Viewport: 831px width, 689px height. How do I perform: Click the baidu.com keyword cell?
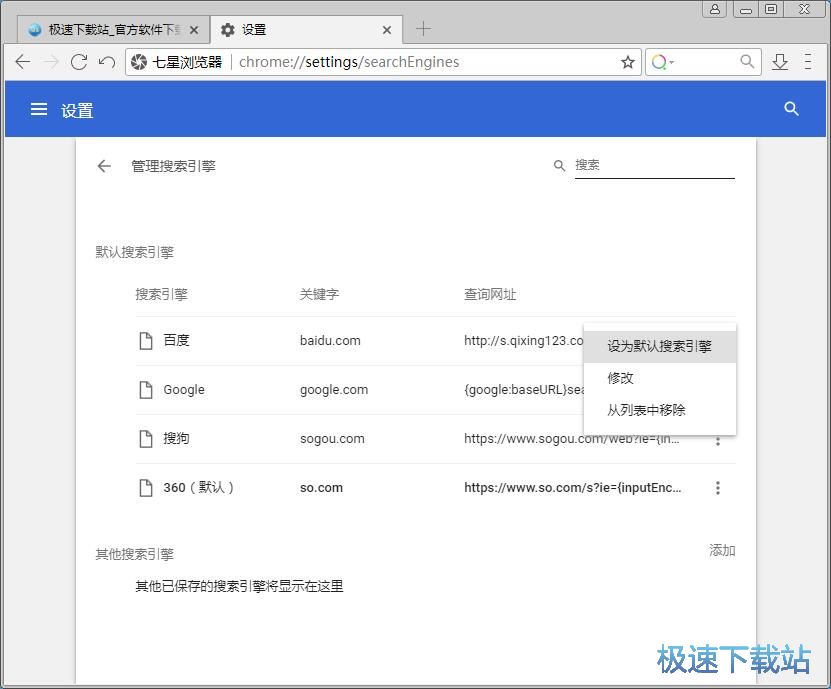[330, 341]
